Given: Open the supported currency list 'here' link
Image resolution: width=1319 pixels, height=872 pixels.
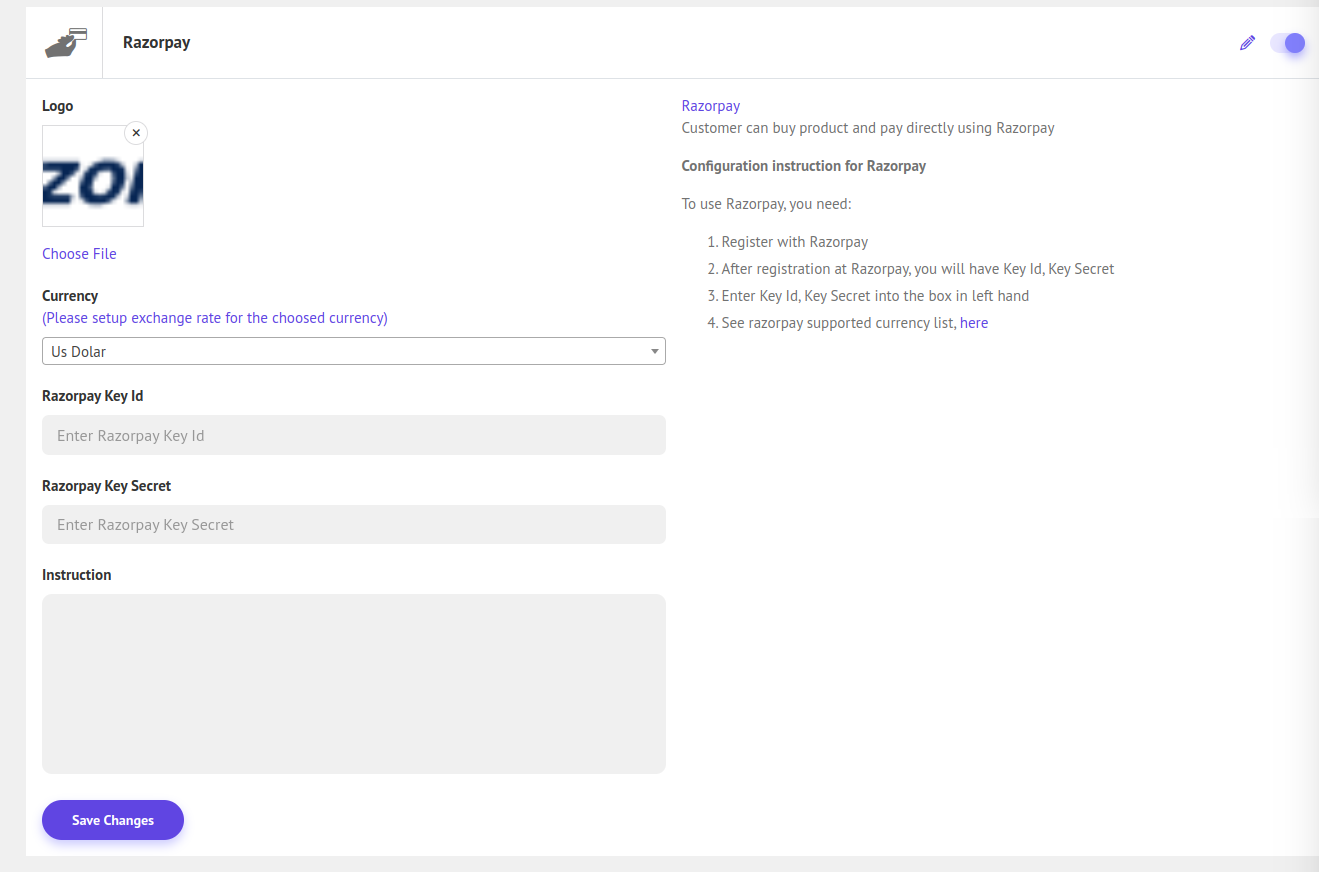Looking at the screenshot, I should point(973,323).
